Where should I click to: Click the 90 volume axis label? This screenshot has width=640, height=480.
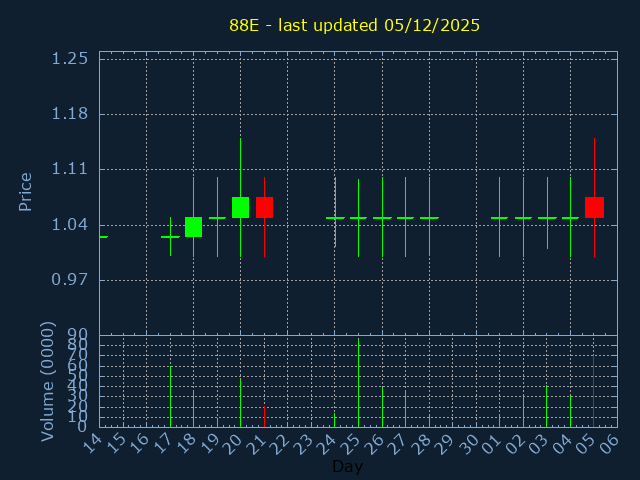[77, 335]
